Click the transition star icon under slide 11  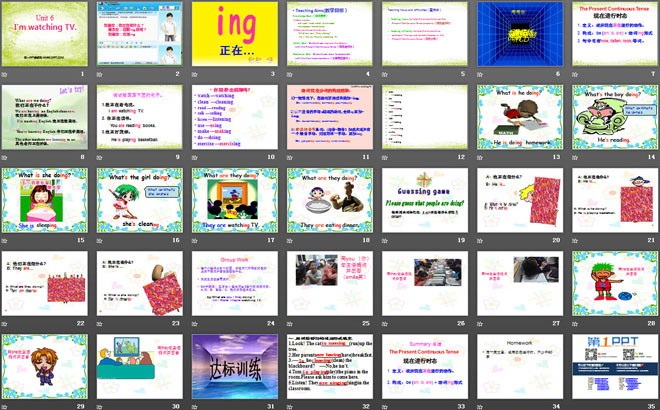[x=290, y=157]
